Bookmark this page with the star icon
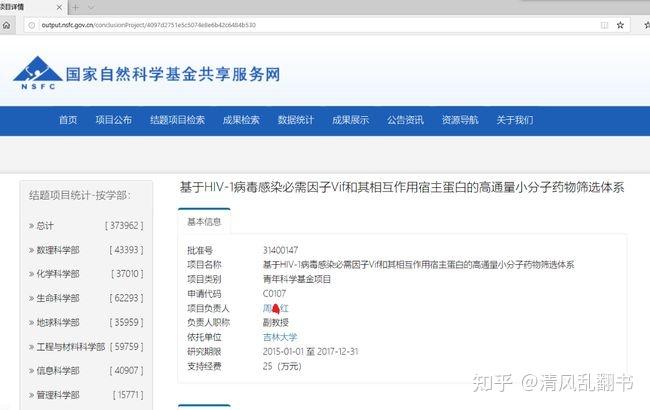 [620, 25]
